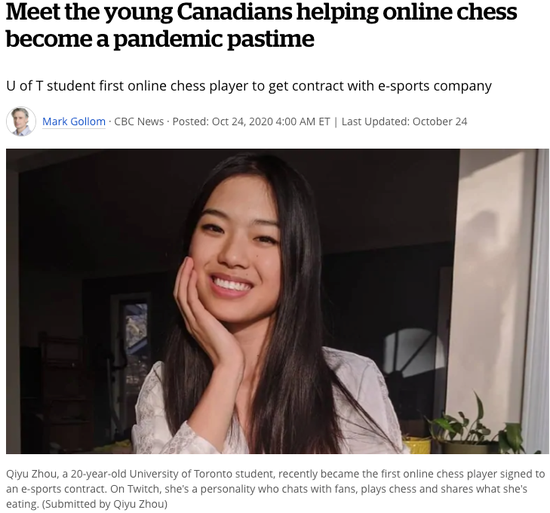Image resolution: width=550 pixels, height=513 pixels.
Task: Click the headline words "become a pandemic pastime"
Action: 160,39
